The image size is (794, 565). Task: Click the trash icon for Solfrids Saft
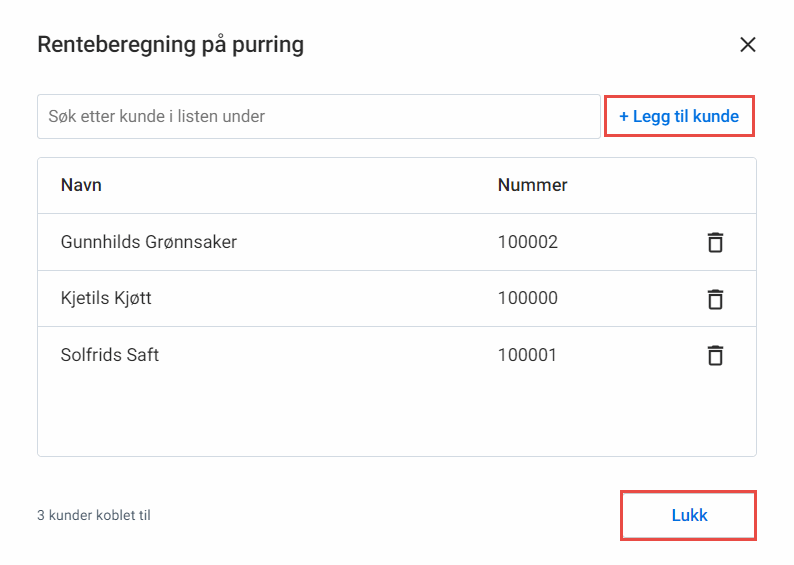click(x=715, y=355)
